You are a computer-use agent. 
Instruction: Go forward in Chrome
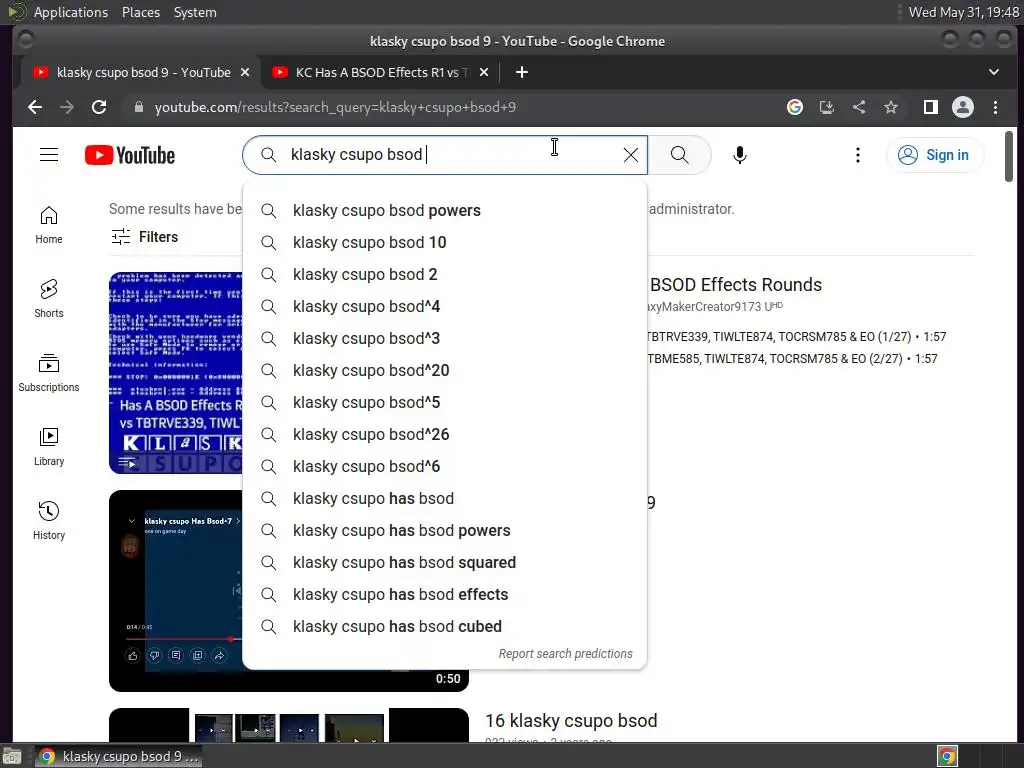click(x=67, y=107)
